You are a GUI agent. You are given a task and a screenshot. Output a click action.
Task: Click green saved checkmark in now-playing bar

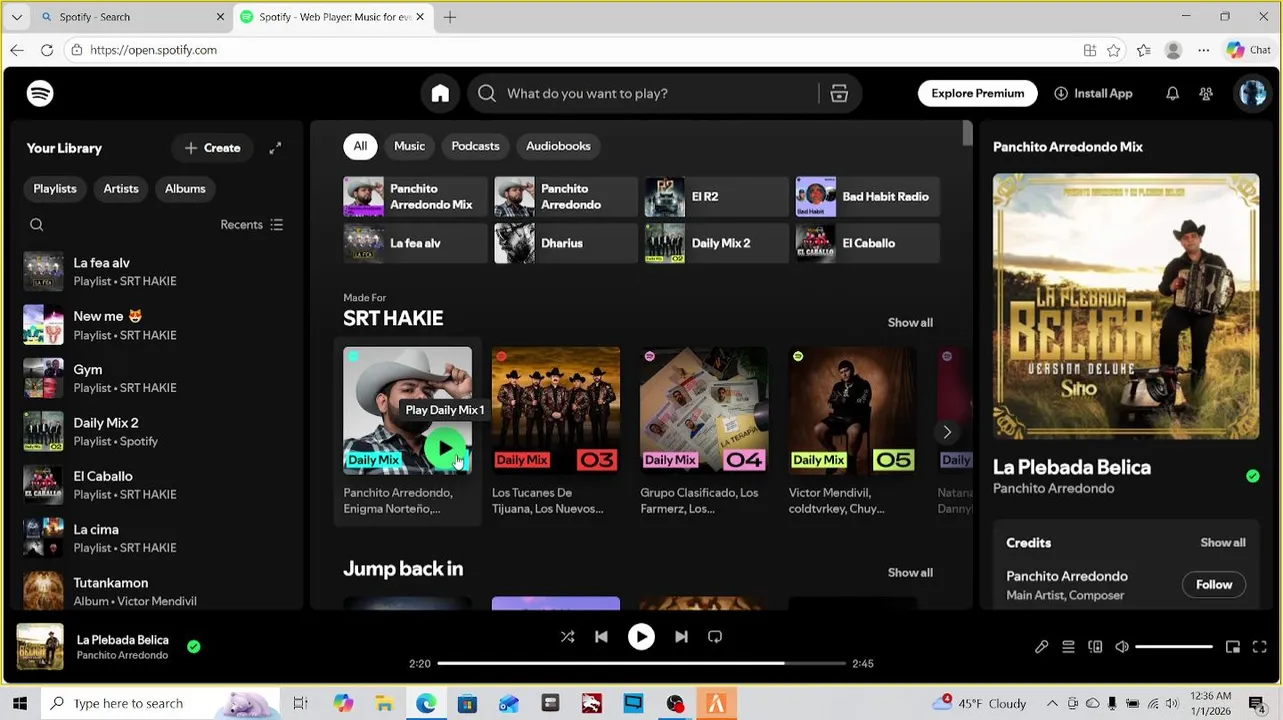click(x=194, y=647)
